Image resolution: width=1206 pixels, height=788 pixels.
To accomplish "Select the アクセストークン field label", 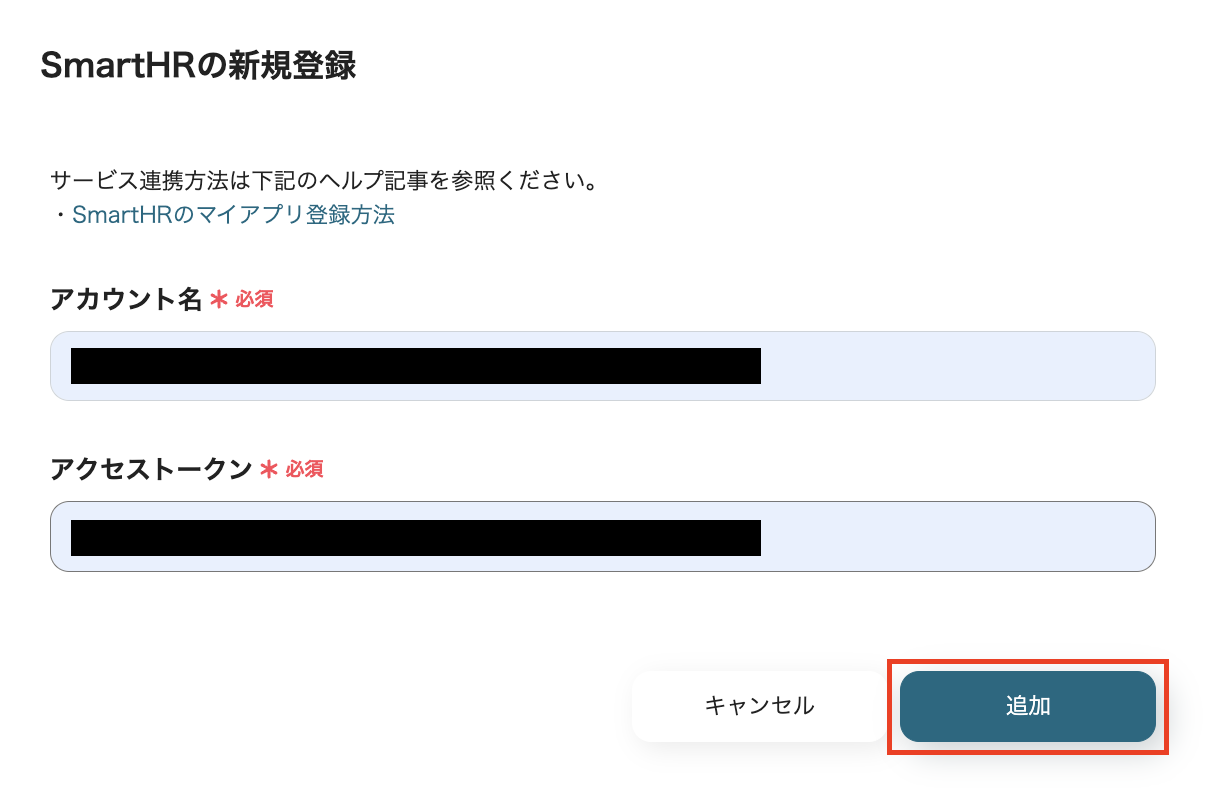I will pyautogui.click(x=149, y=469).
